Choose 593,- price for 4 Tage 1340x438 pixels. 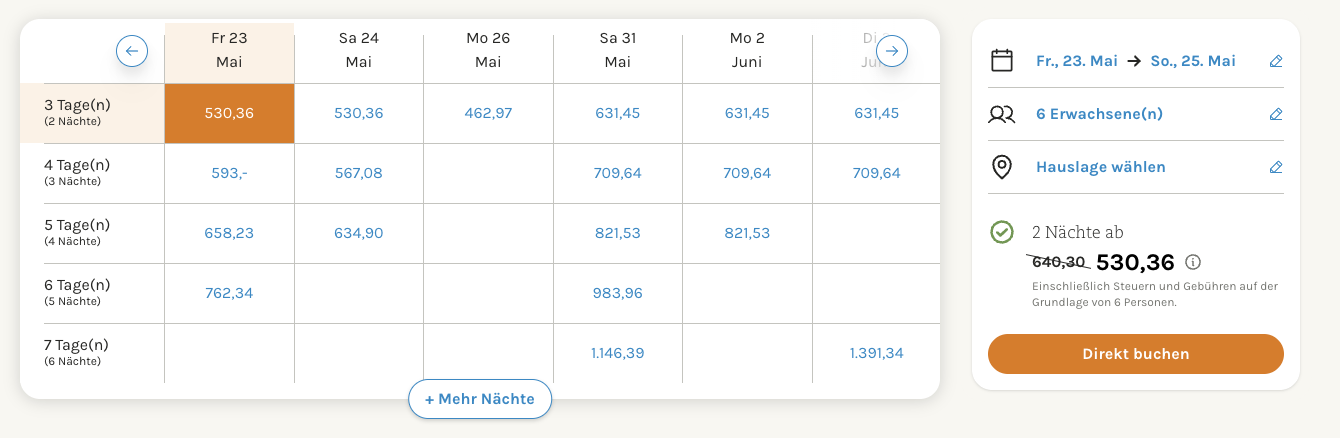(x=229, y=173)
